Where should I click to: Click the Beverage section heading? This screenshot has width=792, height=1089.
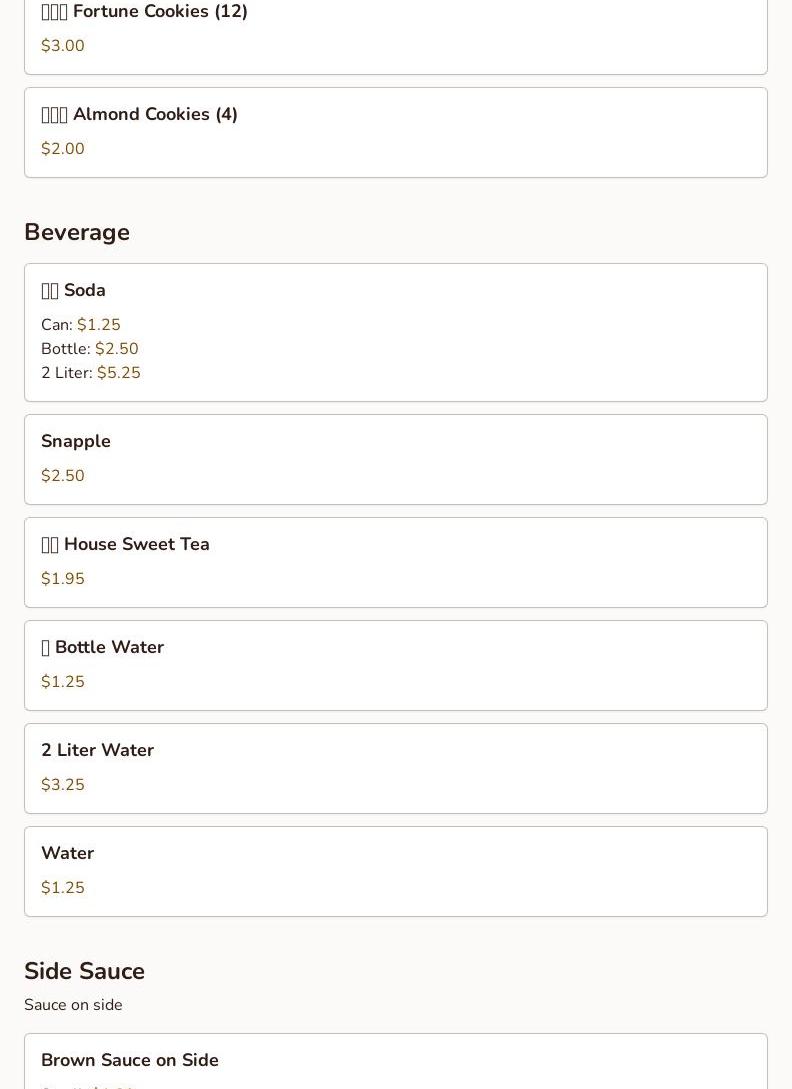click(x=77, y=232)
